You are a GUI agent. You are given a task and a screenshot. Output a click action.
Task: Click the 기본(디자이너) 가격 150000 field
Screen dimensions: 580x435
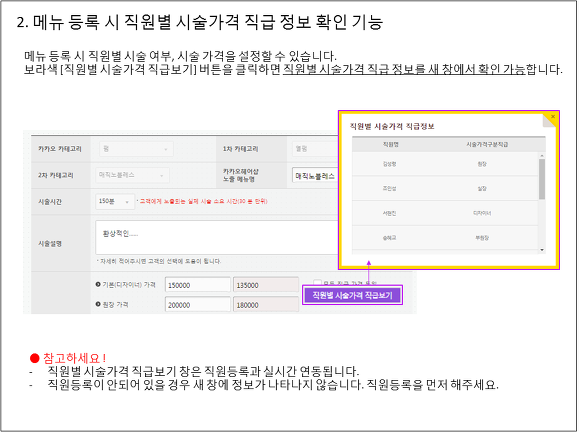tap(198, 285)
